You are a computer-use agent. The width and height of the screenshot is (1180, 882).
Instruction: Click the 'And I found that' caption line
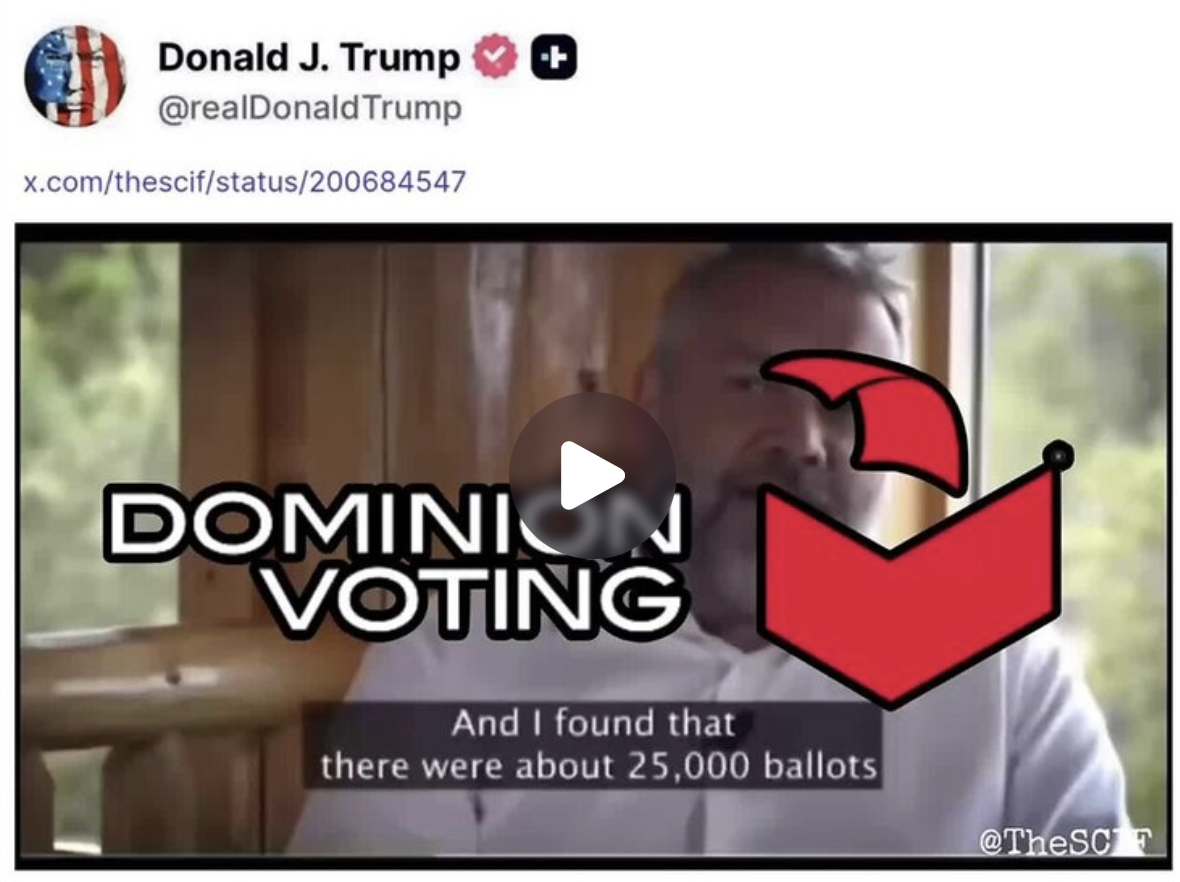(x=592, y=723)
